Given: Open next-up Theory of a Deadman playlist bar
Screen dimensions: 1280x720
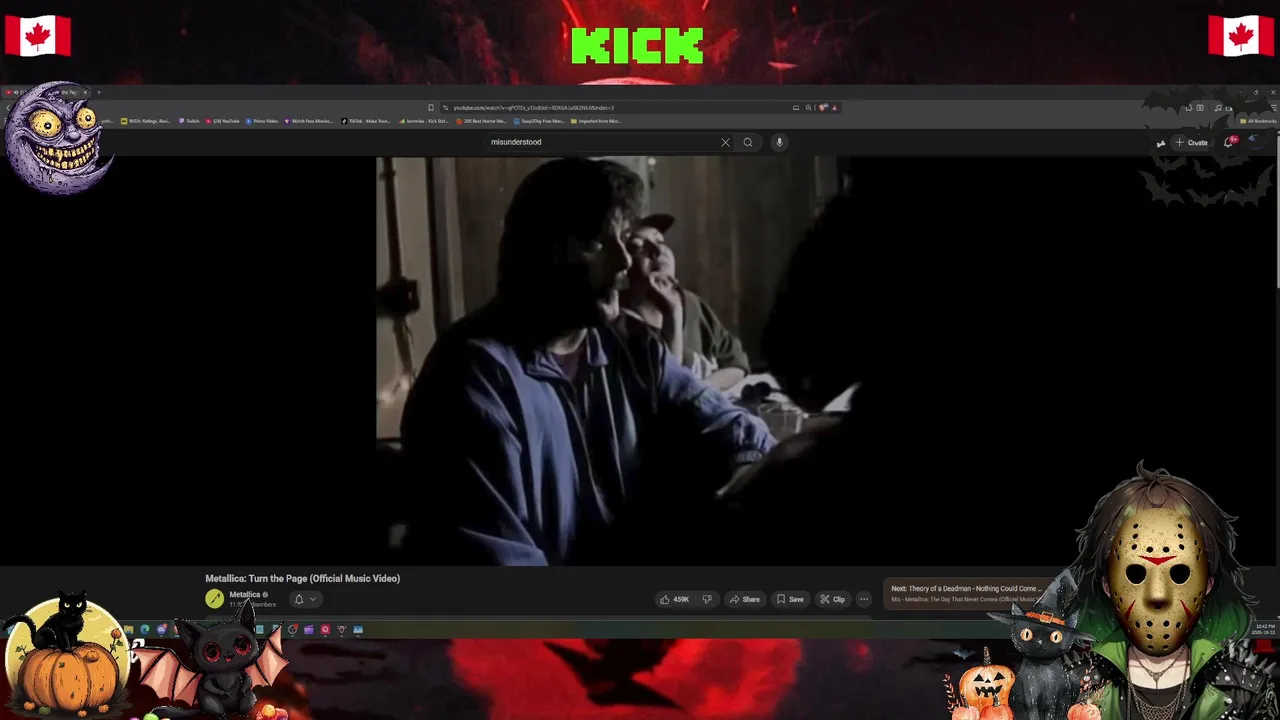Looking at the screenshot, I should point(965,594).
